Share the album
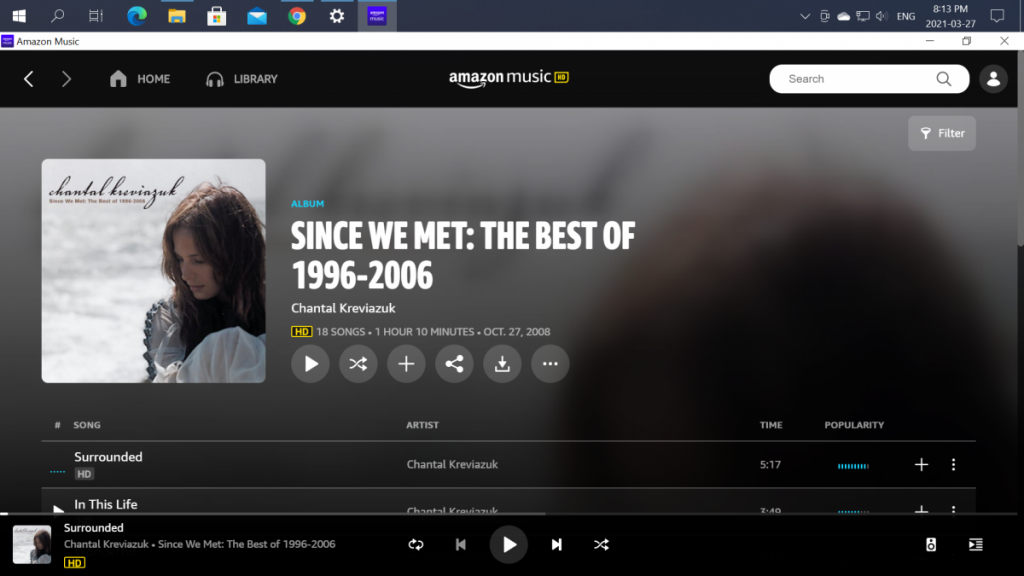1024x576 pixels. pos(454,364)
